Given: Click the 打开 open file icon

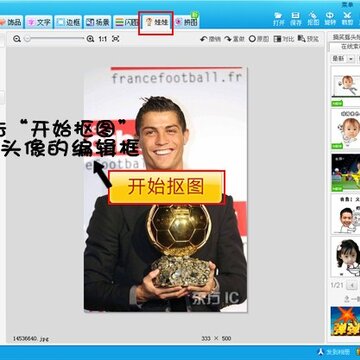Looking at the screenshot, I should (278, 19).
